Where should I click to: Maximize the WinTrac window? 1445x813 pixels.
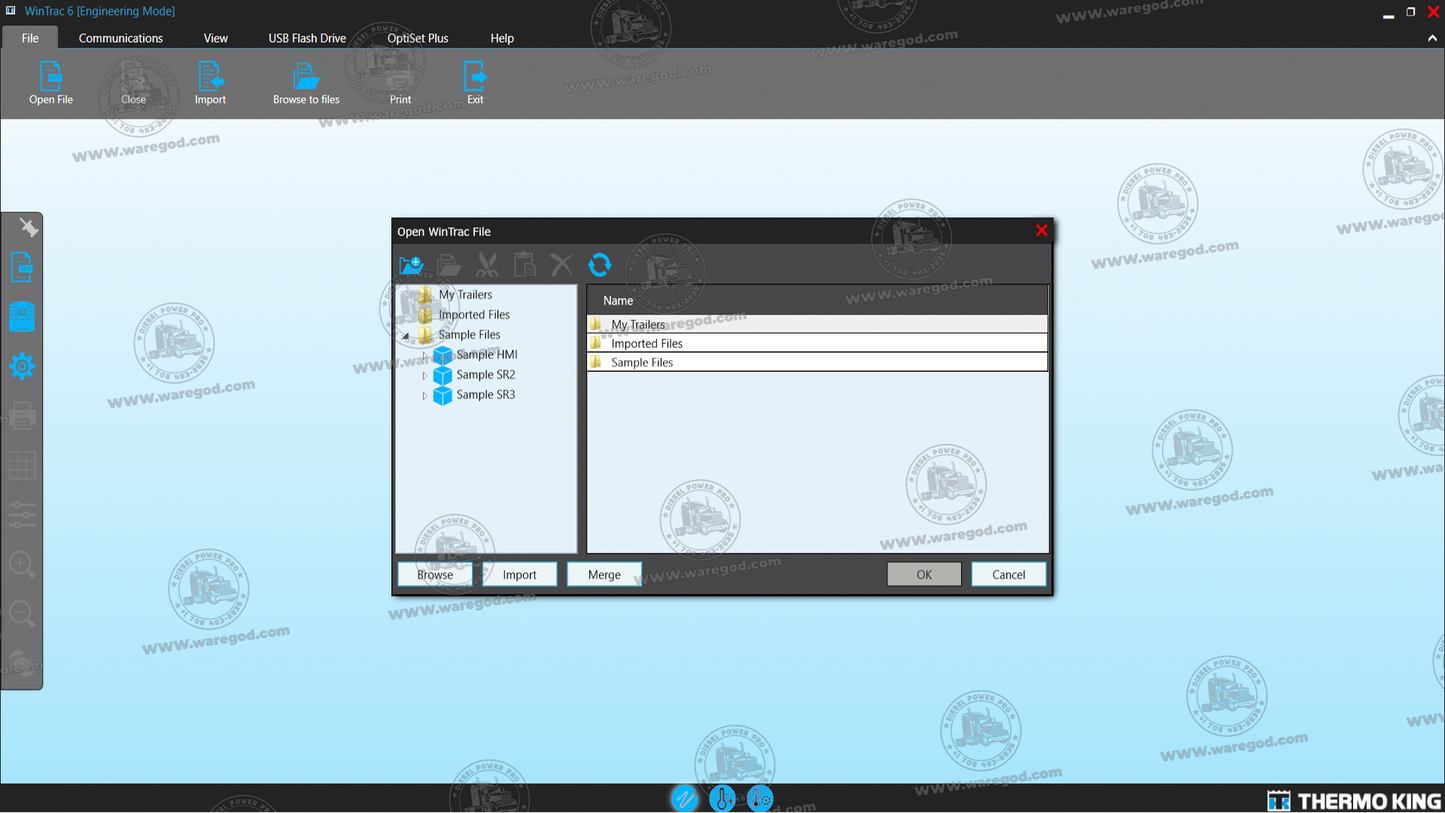tap(1410, 12)
